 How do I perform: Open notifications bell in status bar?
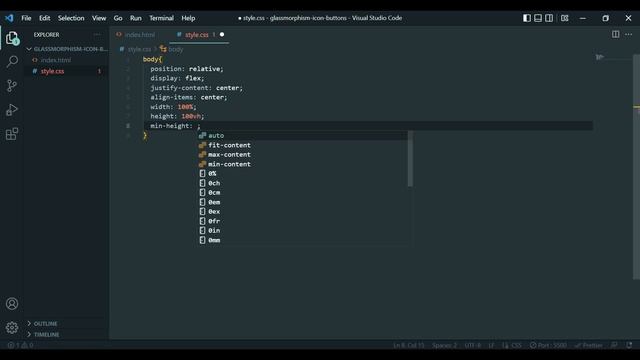(x=629, y=345)
